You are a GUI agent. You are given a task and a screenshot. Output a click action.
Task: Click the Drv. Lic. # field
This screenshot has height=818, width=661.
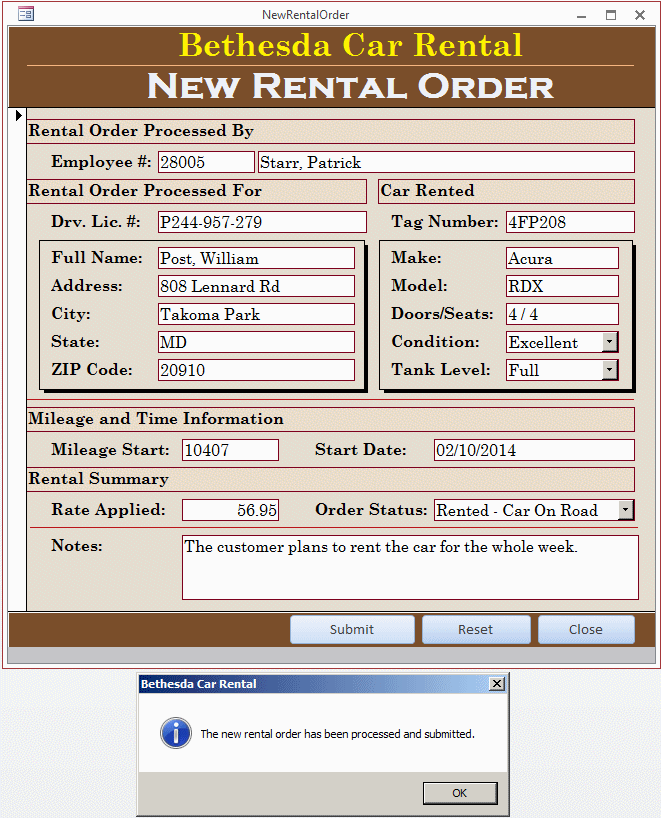[262, 222]
